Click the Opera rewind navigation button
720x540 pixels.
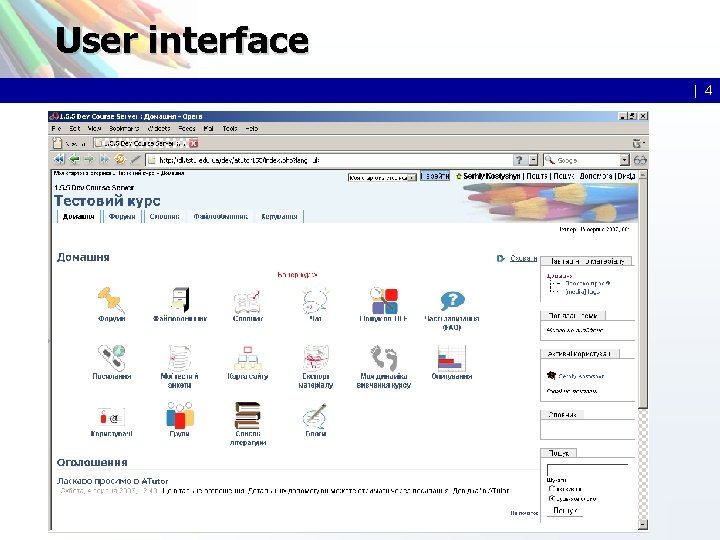[x=59, y=159]
